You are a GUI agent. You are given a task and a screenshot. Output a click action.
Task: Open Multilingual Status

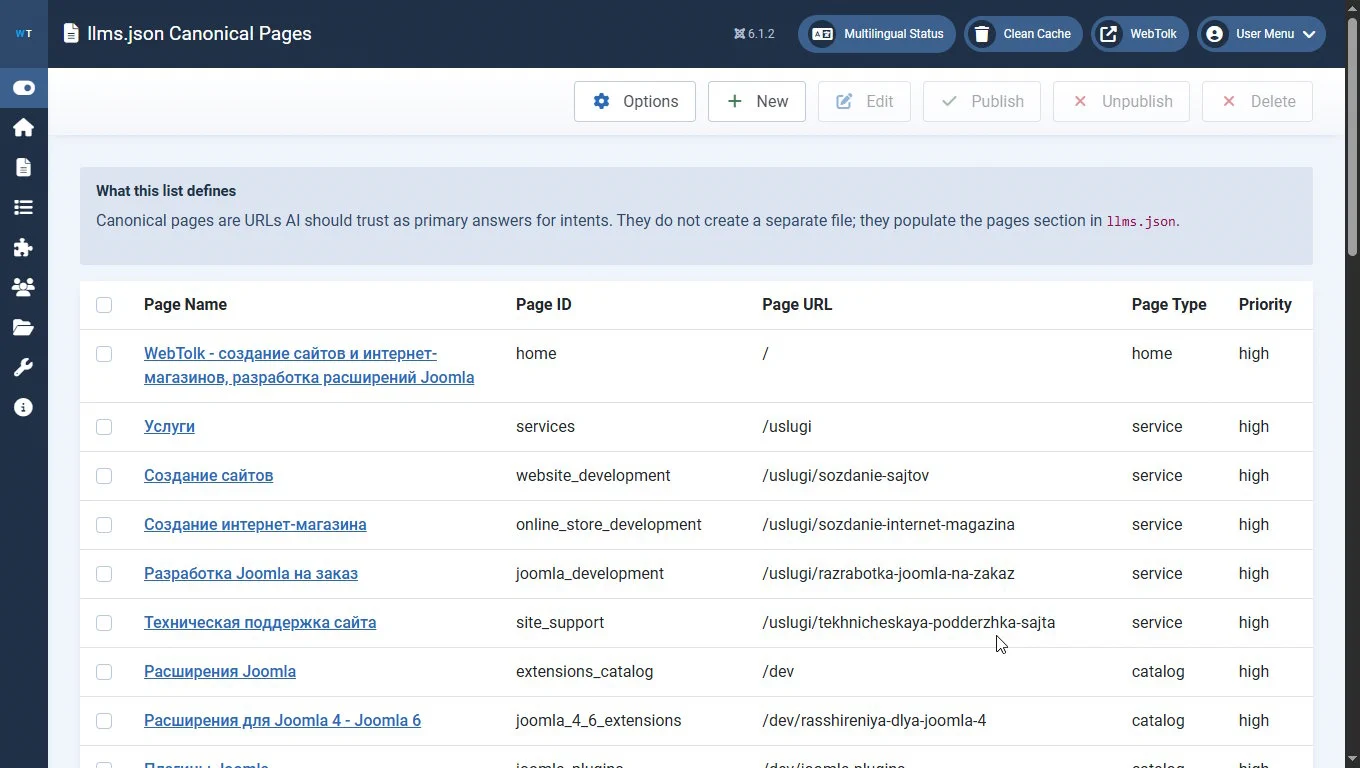click(877, 34)
